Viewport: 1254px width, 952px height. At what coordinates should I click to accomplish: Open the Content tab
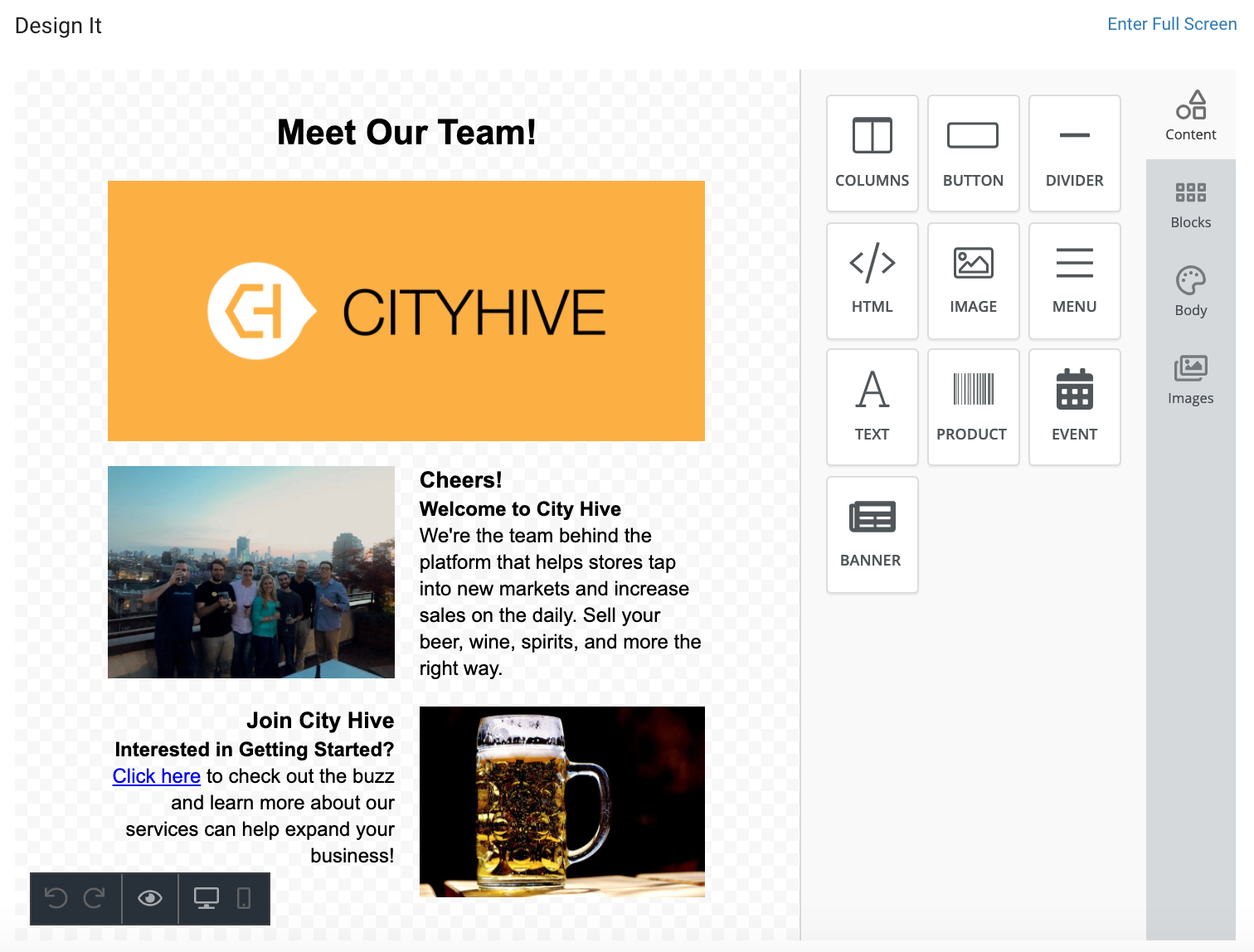[x=1190, y=115]
